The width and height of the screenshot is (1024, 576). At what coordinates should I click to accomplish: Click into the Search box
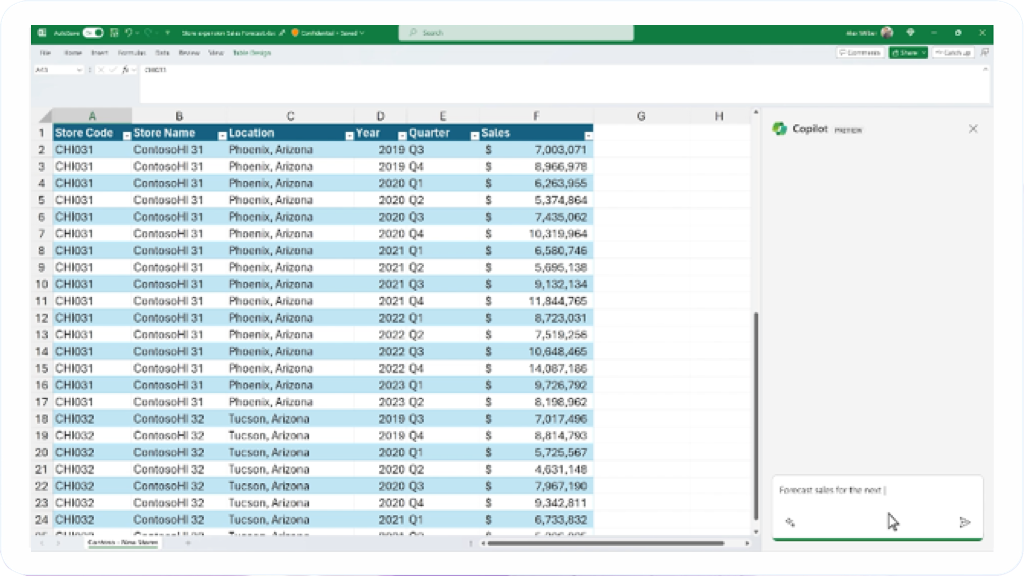point(516,33)
